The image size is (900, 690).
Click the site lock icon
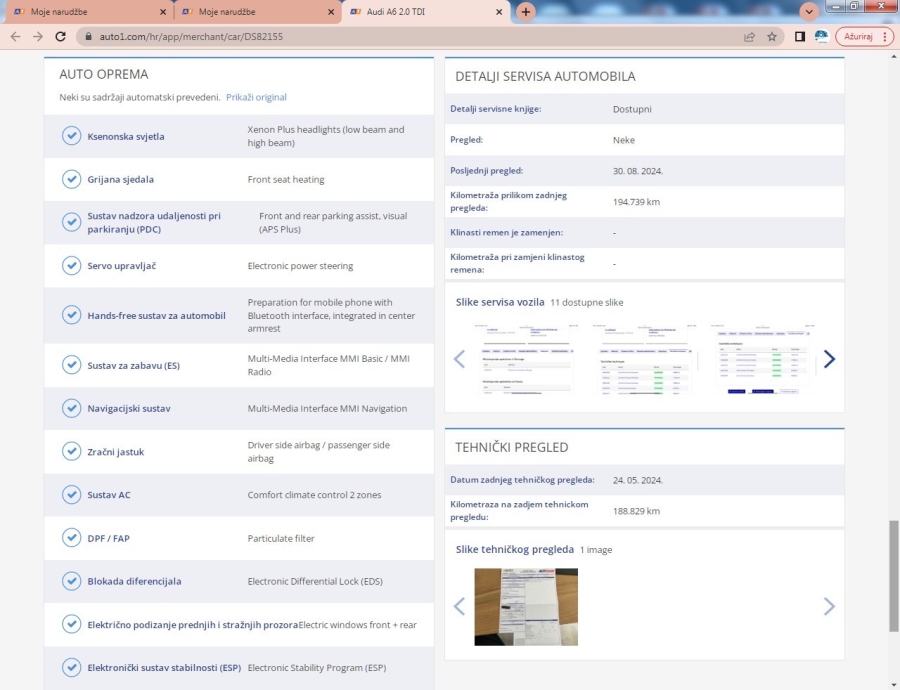point(88,36)
